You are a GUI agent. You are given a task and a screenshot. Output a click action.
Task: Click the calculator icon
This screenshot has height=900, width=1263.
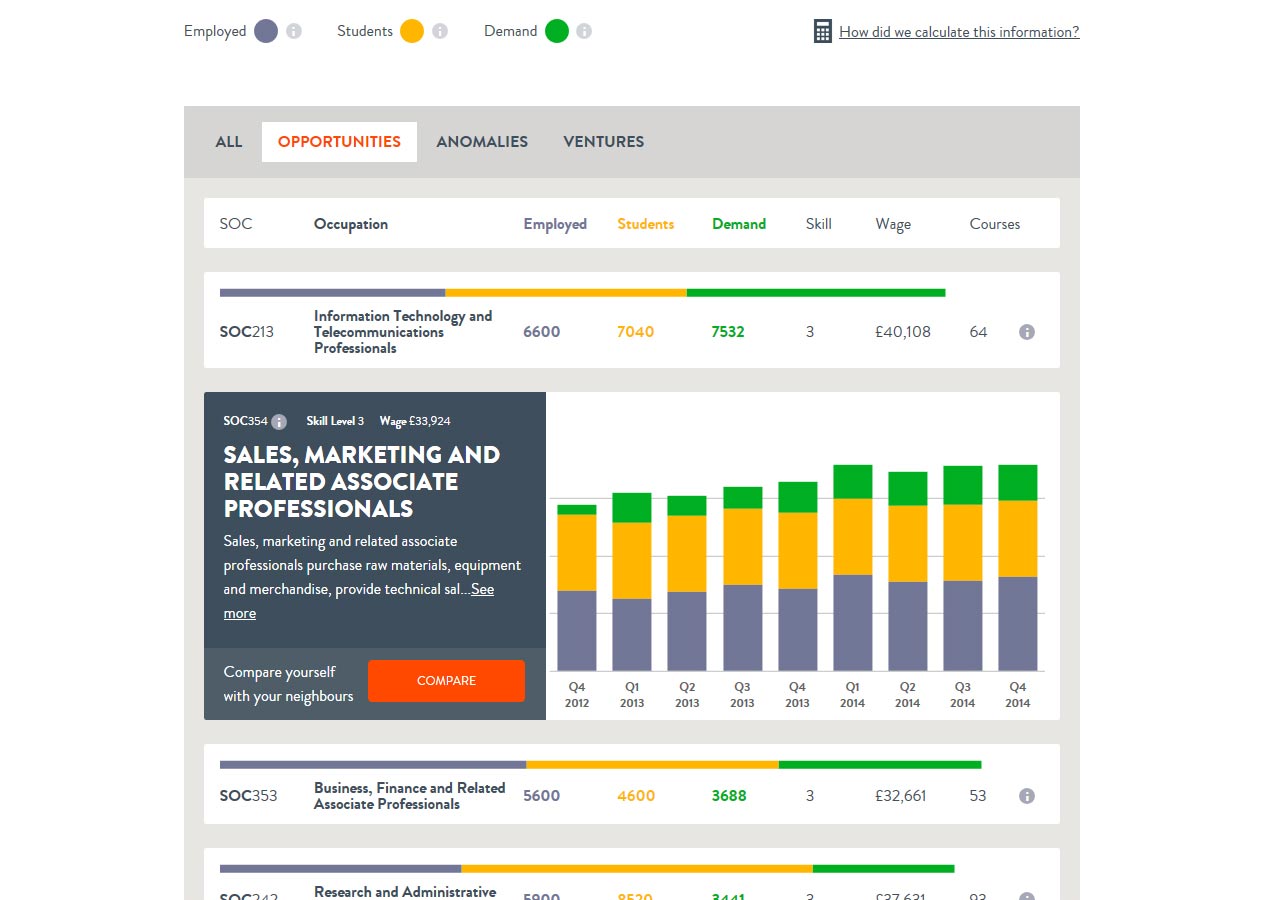point(822,32)
